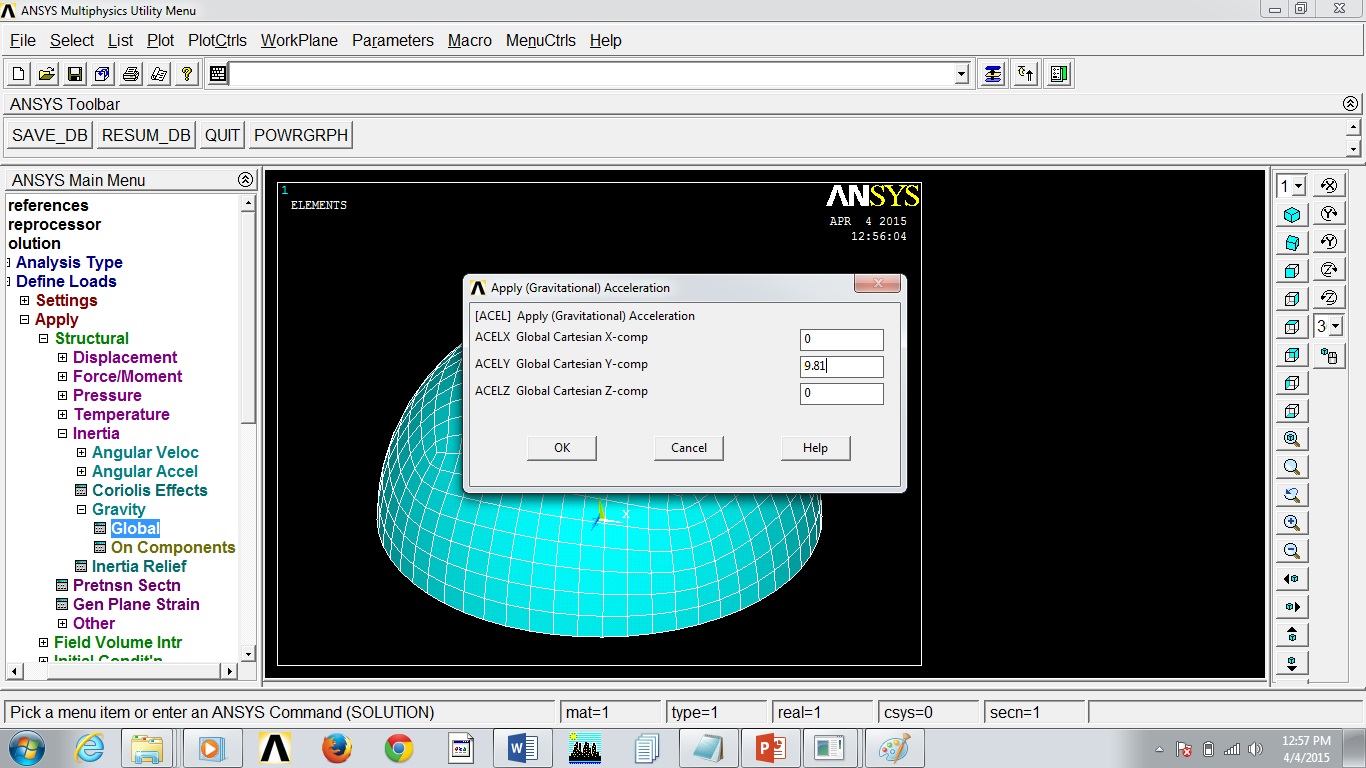Select the Coriolis Effects tree item
Screen dimensions: 1366x768
click(150, 490)
